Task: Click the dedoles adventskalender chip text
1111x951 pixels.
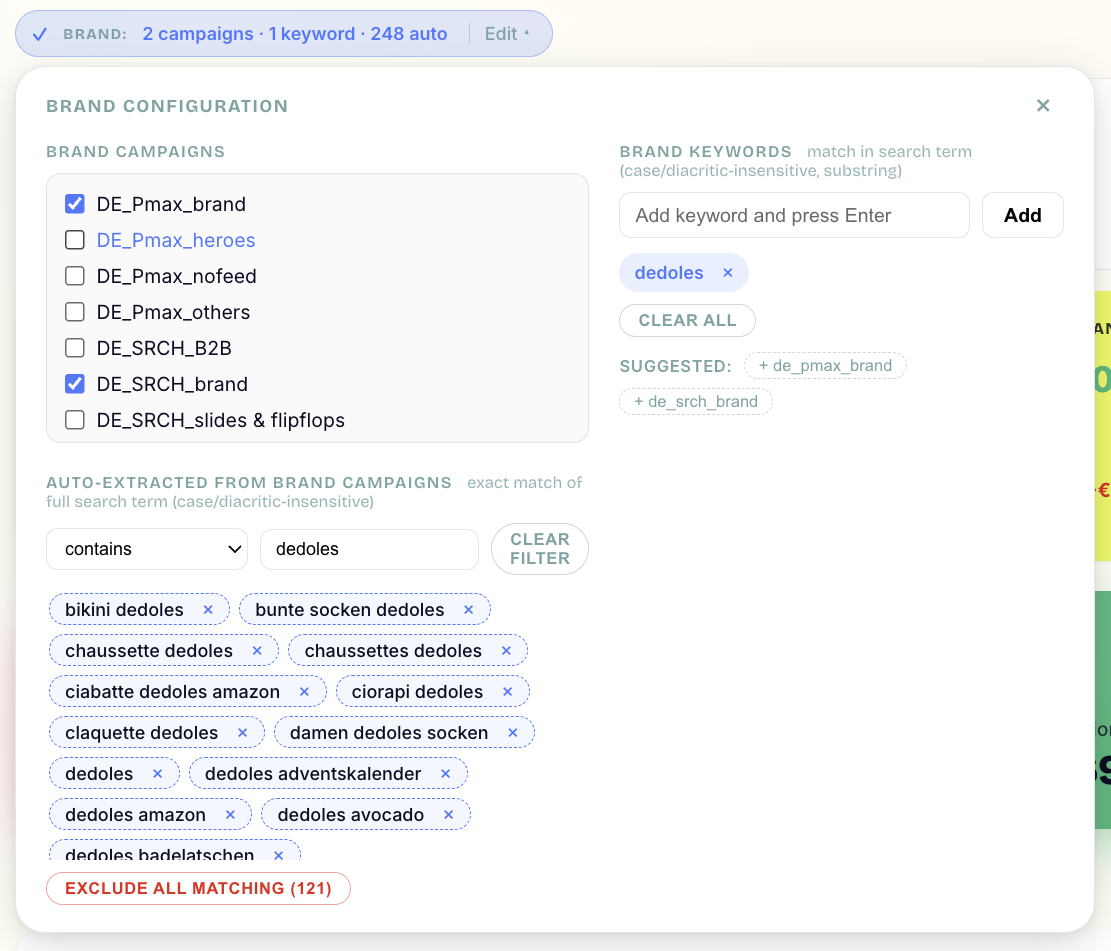Action: coord(312,774)
